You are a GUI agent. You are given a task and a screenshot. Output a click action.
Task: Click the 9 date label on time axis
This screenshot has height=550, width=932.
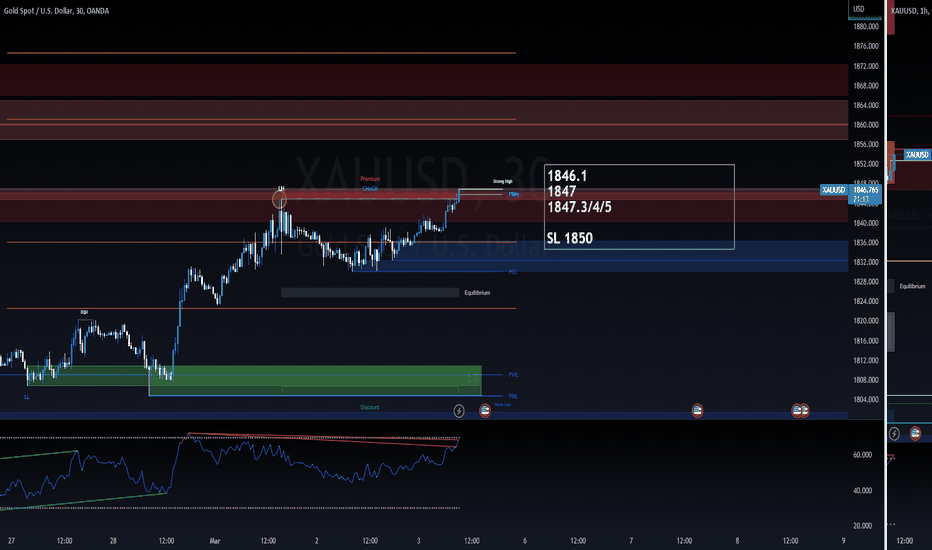(843, 541)
